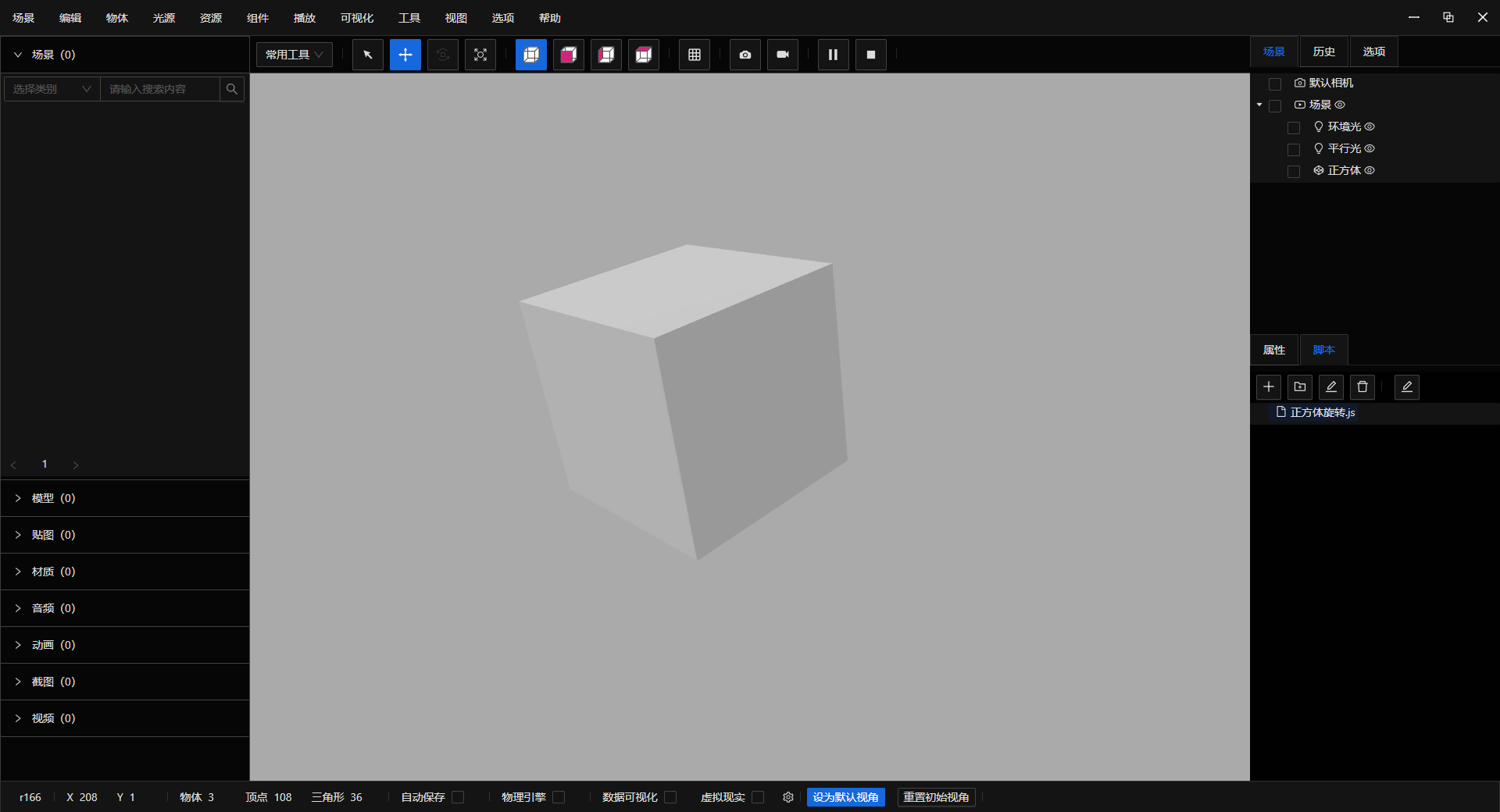Check the 平行光 checkbox in scene tree
This screenshot has height=812, width=1500.
click(x=1294, y=149)
